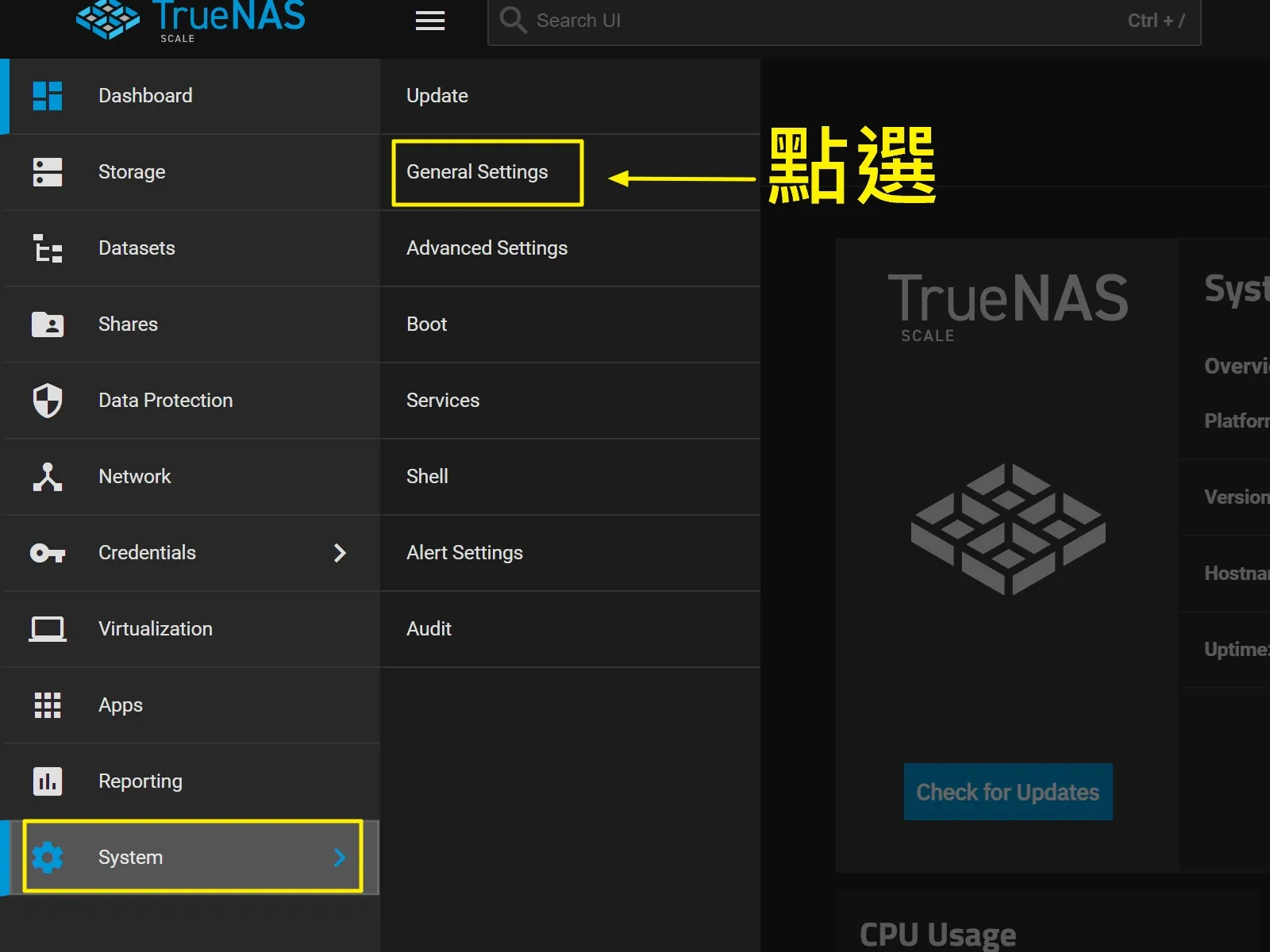Click the CPU Usage widget title
1270x952 pixels.
(937, 935)
